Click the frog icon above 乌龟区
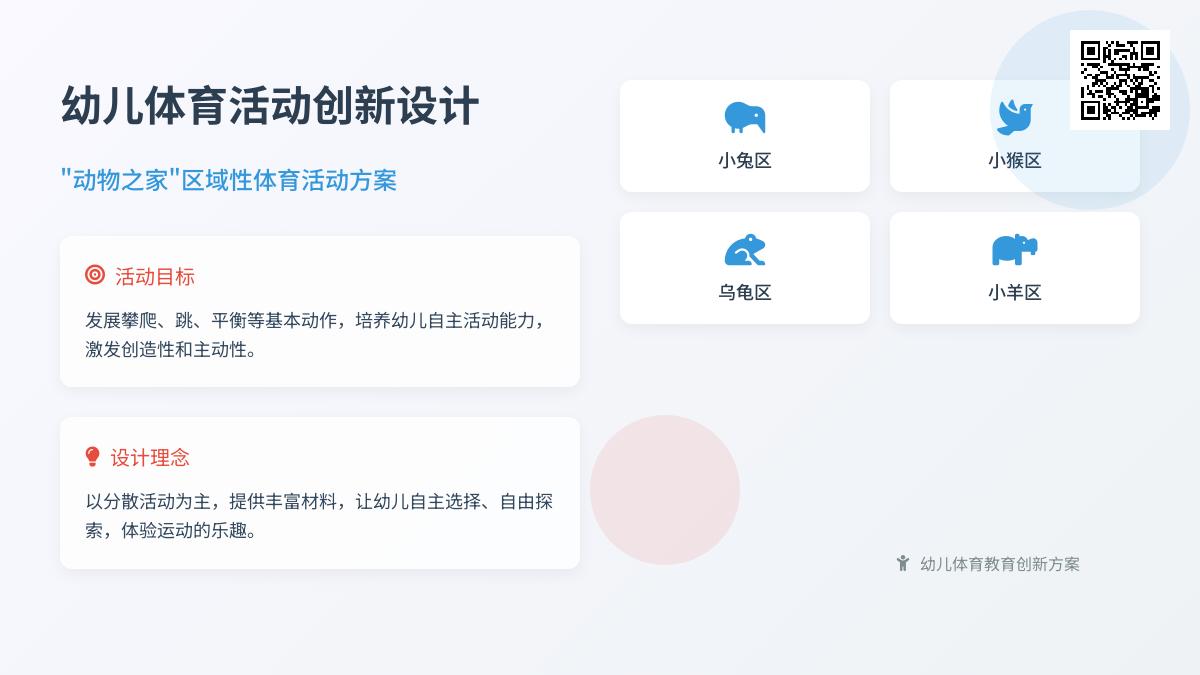 (745, 250)
